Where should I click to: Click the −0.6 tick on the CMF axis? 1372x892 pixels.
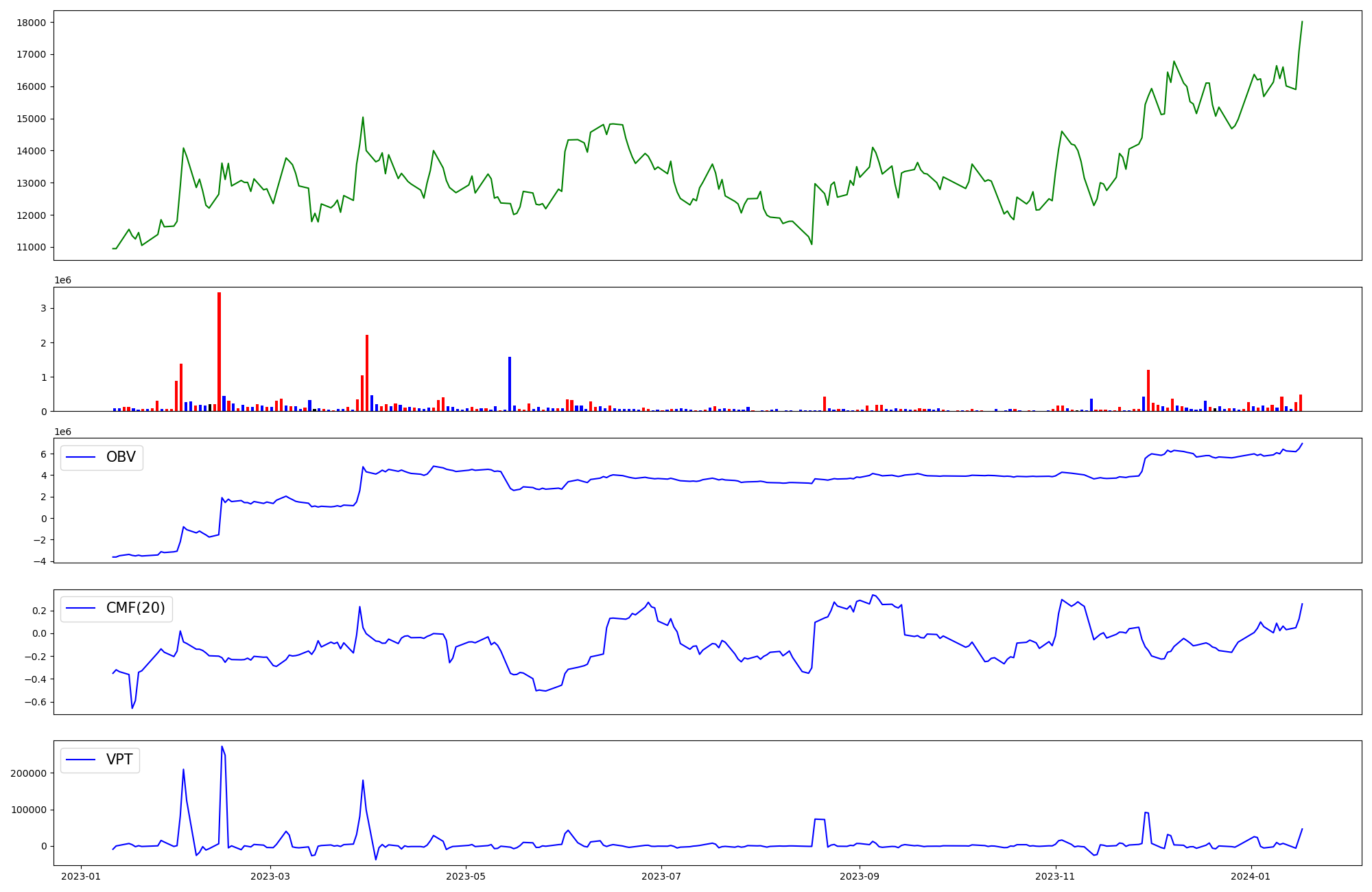coord(36,702)
